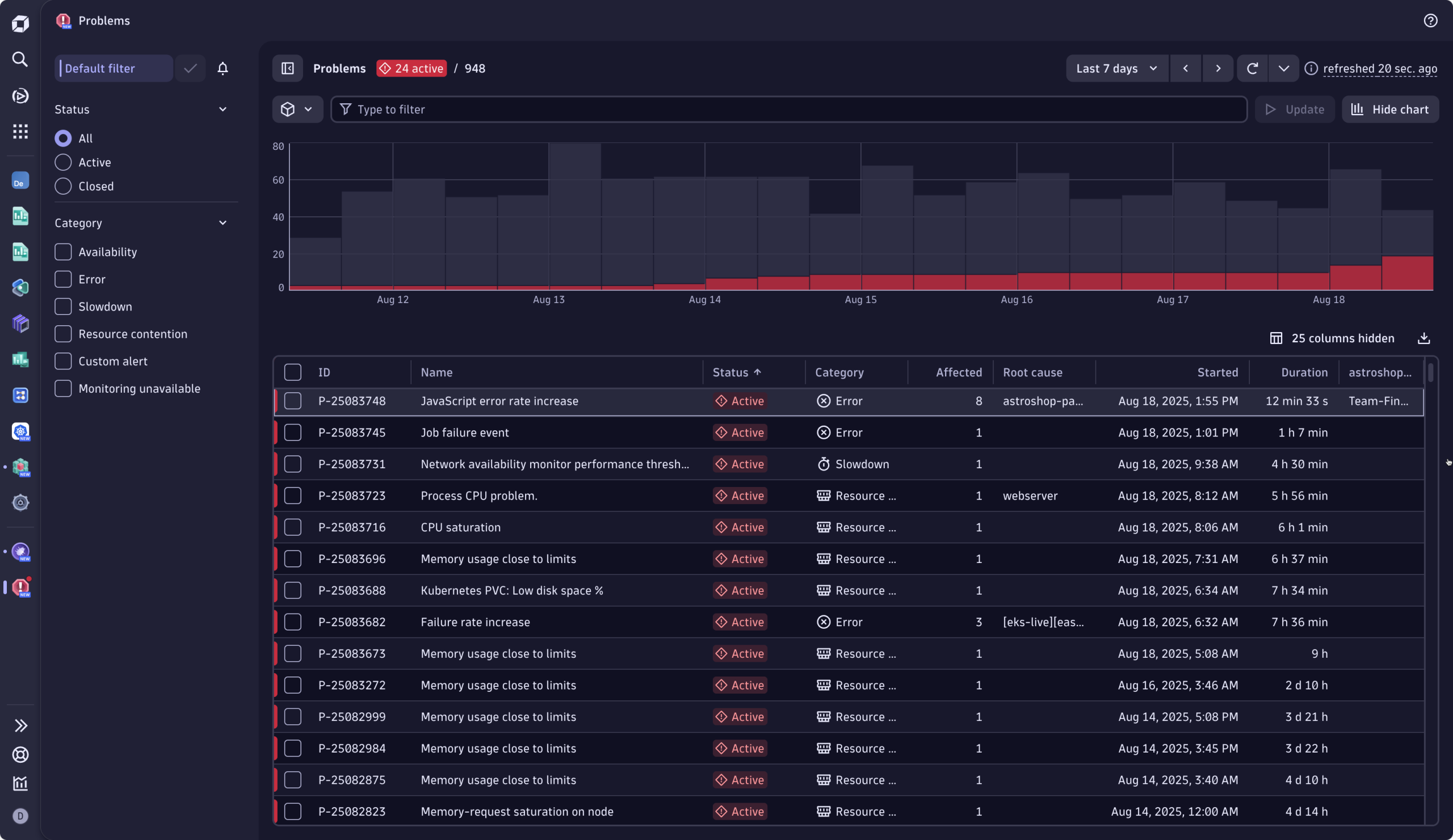Open search from the left sidebar

click(20, 60)
